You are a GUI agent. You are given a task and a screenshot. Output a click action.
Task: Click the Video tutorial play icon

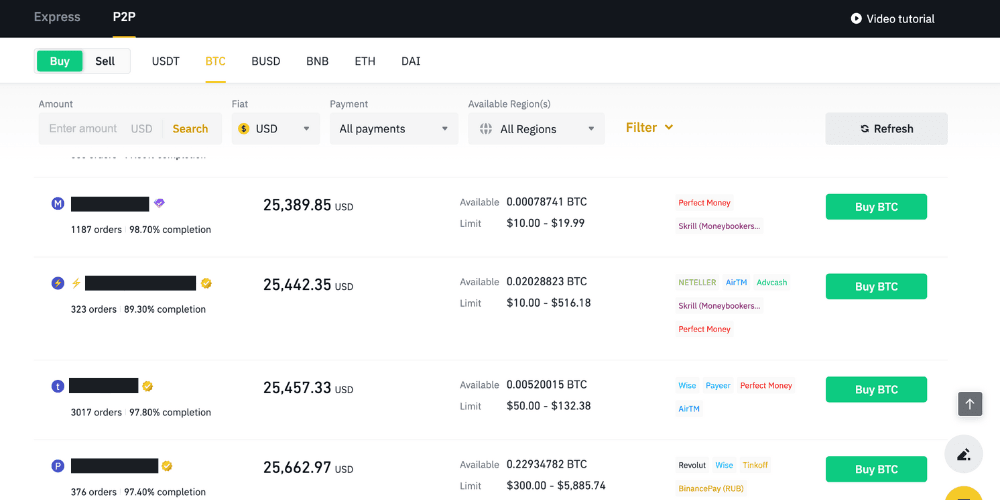click(856, 18)
